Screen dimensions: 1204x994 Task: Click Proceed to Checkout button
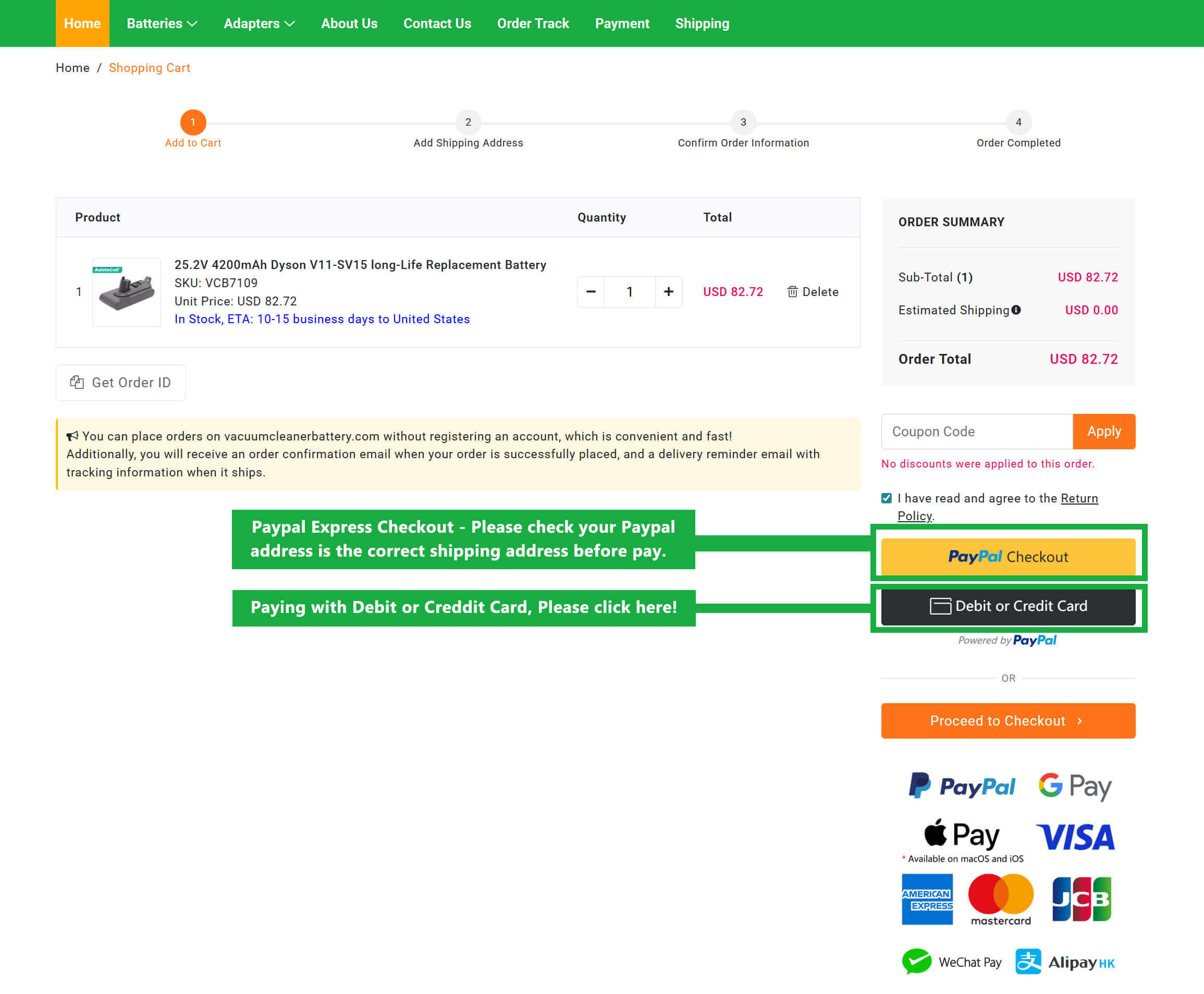(1008, 721)
